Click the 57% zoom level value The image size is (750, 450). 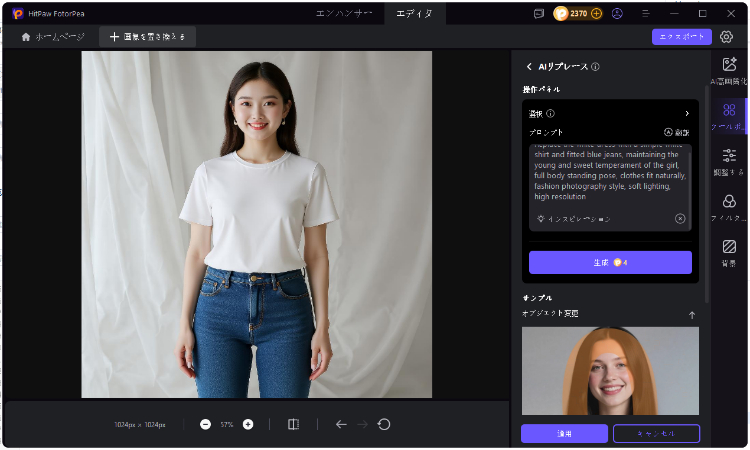(227, 424)
